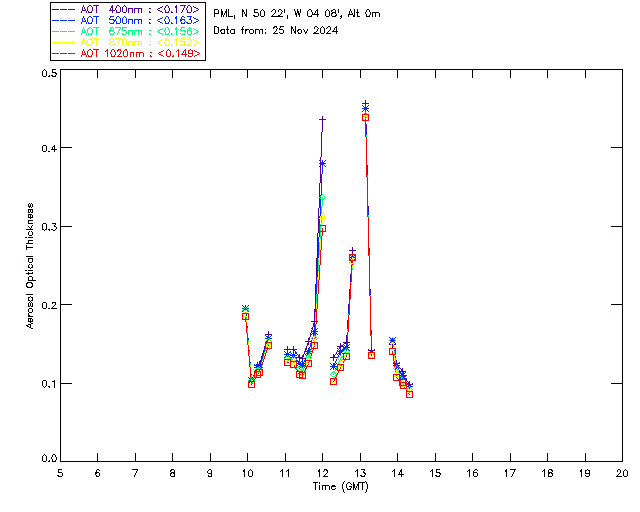
Task: Click the purple dashed line in legend
Action: pos(64,9)
